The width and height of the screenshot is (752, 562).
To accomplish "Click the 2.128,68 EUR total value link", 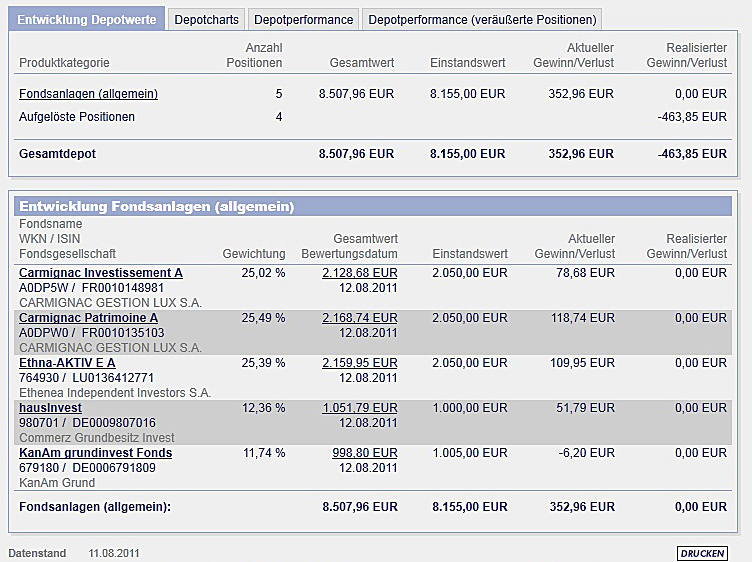I will (360, 273).
